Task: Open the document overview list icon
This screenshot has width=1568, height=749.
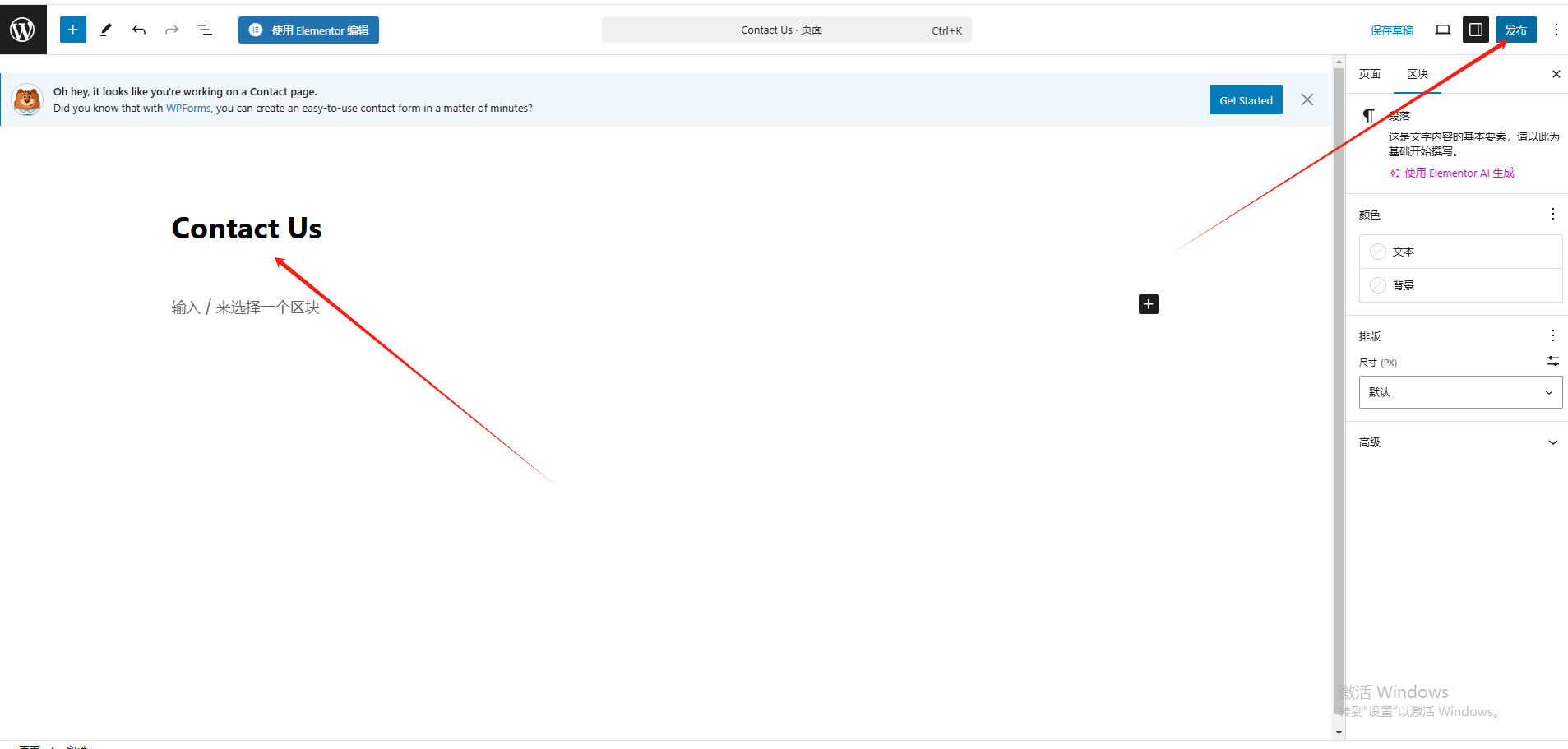Action: [x=205, y=30]
